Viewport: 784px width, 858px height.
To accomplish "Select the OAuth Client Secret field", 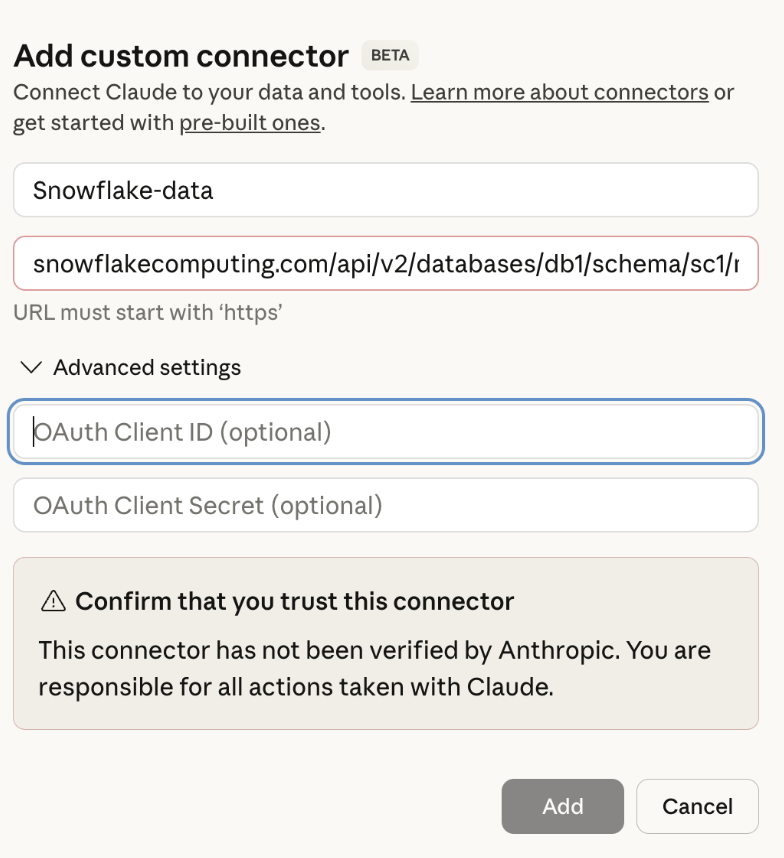I will tap(385, 505).
